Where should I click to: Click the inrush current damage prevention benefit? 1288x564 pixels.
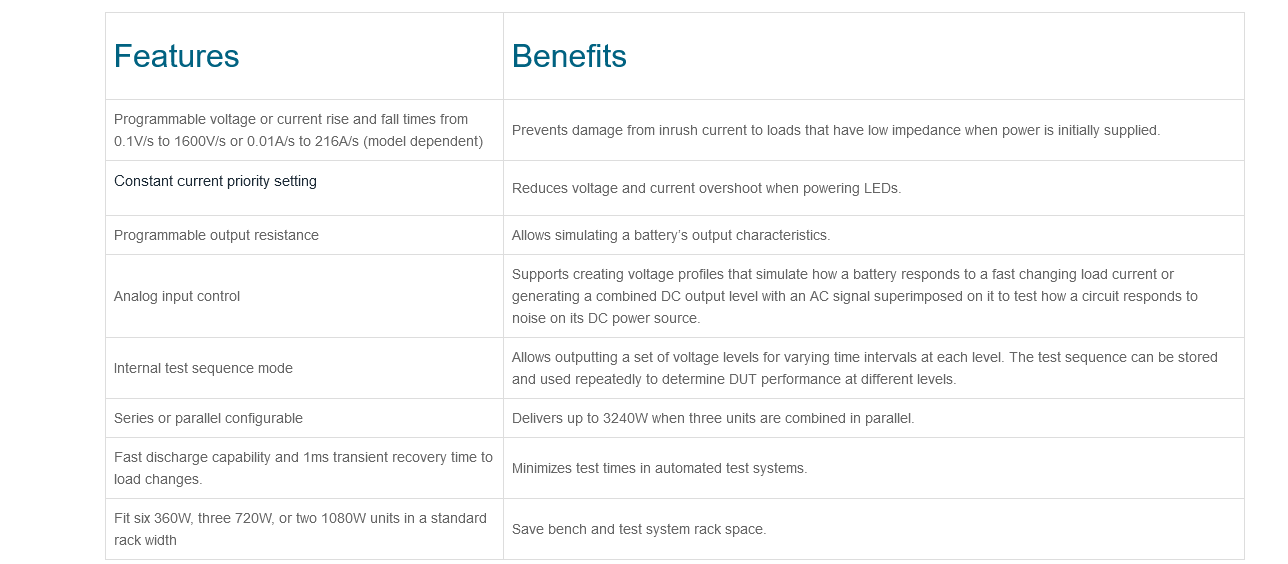click(836, 130)
